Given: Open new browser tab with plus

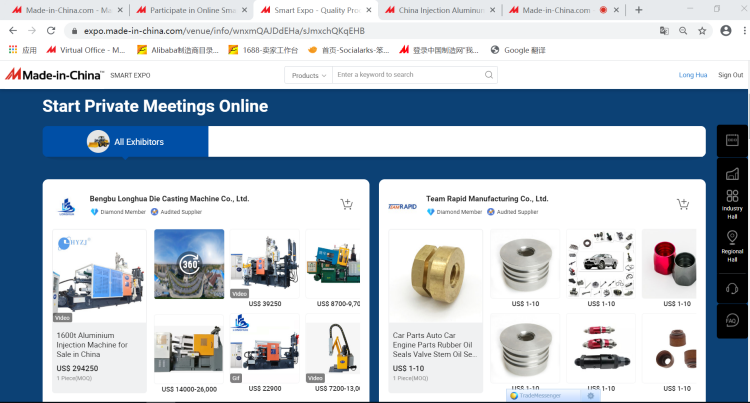Looking at the screenshot, I should coord(639,10).
